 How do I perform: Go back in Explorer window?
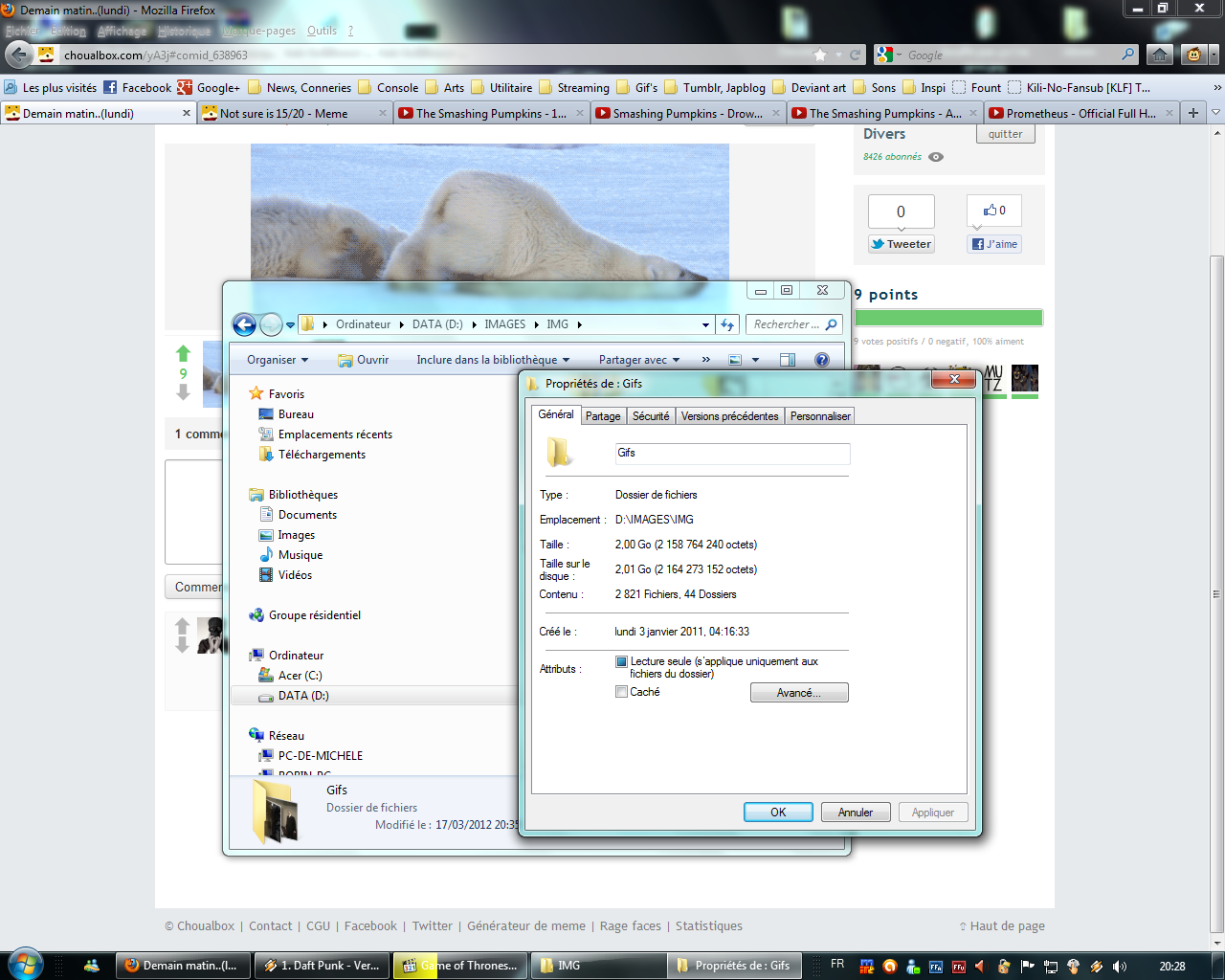click(x=245, y=324)
